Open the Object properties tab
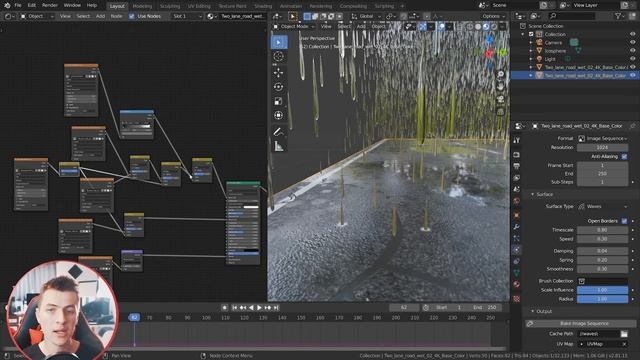The image size is (640, 360). (516, 215)
